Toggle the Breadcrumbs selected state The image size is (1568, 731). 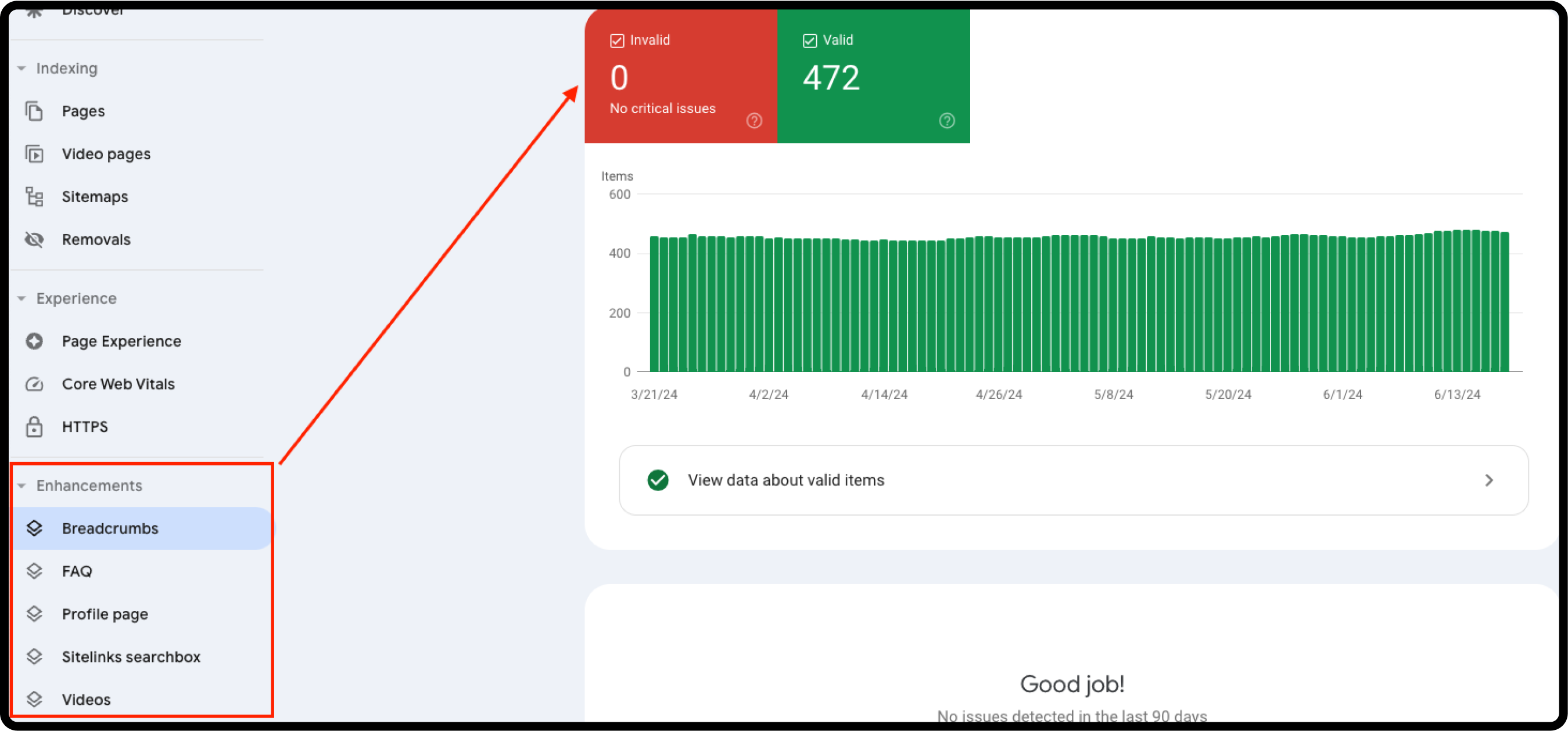(x=110, y=528)
